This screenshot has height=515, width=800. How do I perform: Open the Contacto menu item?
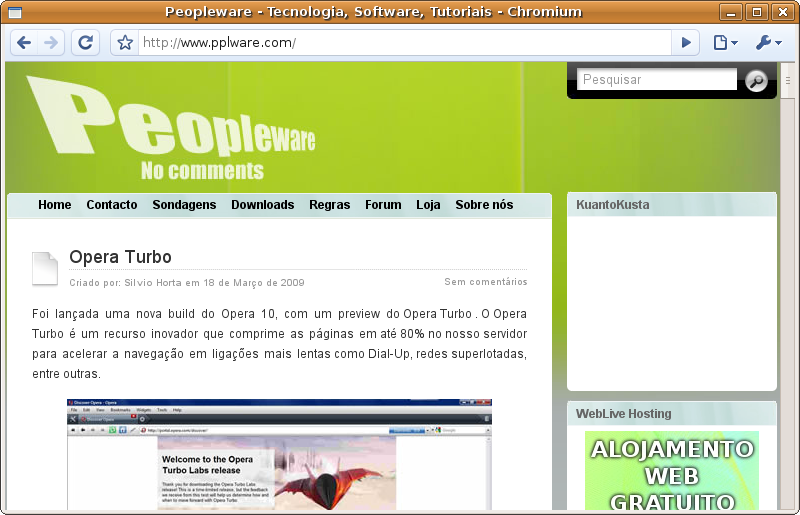[x=112, y=205]
